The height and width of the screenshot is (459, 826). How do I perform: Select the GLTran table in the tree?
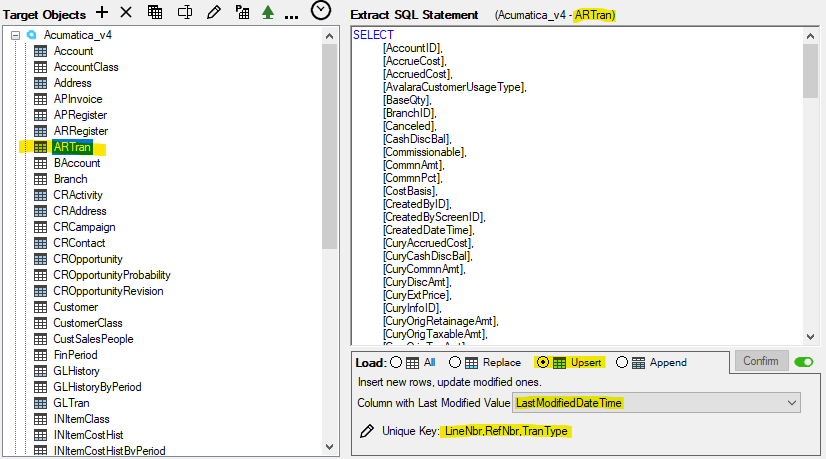click(x=72, y=403)
